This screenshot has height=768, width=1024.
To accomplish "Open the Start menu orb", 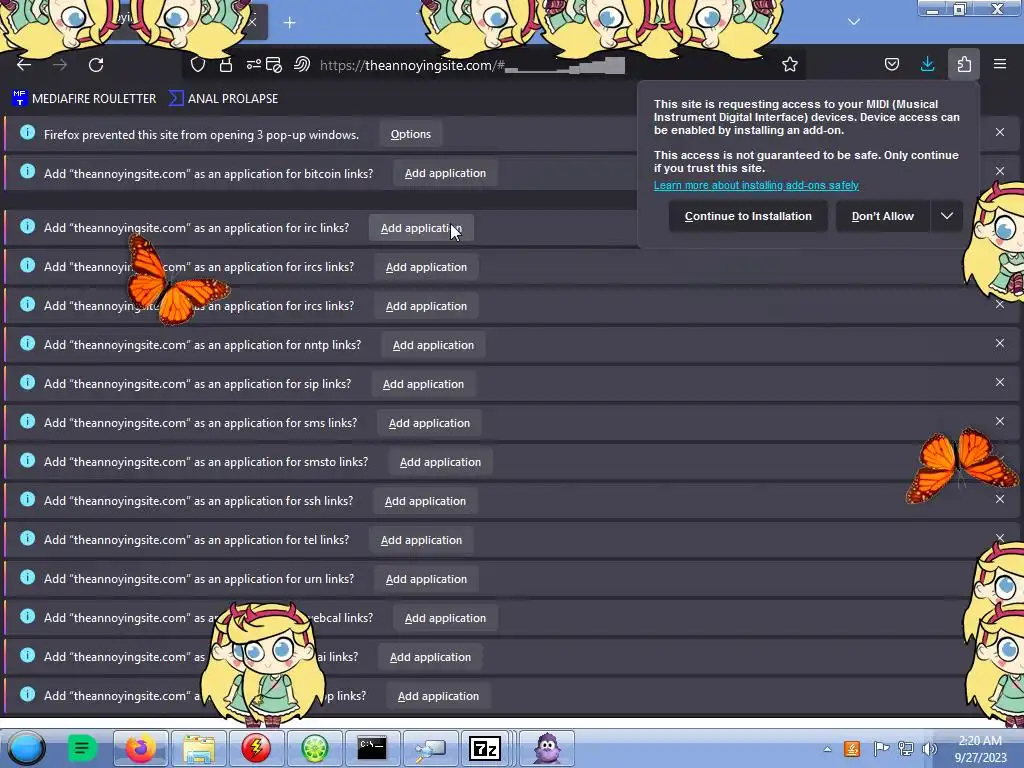I will click(x=26, y=748).
